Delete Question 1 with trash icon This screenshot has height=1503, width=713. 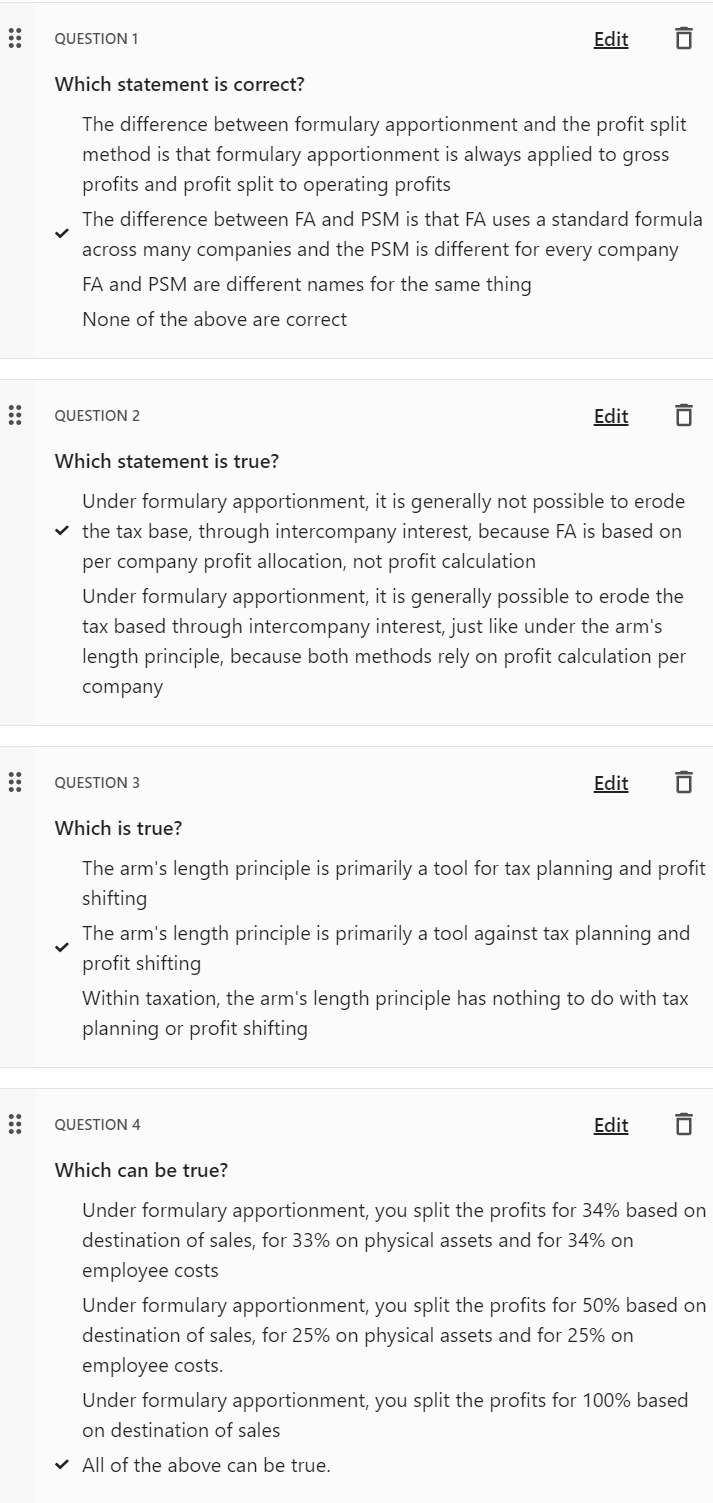(x=684, y=39)
